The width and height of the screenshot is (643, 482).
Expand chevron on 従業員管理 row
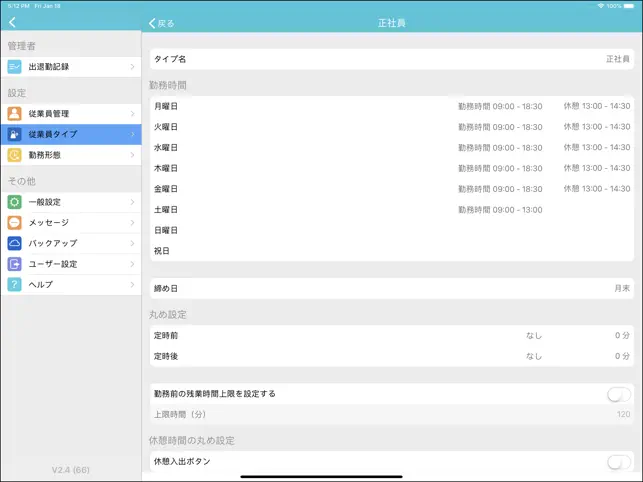(132, 114)
